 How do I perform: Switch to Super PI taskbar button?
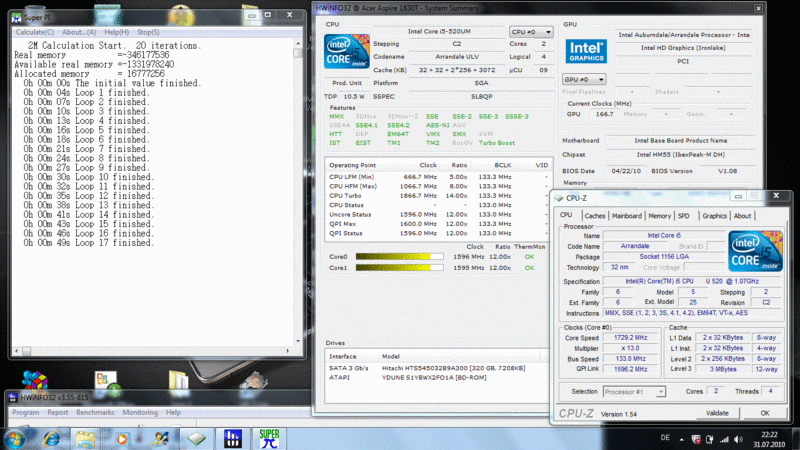(x=269, y=439)
